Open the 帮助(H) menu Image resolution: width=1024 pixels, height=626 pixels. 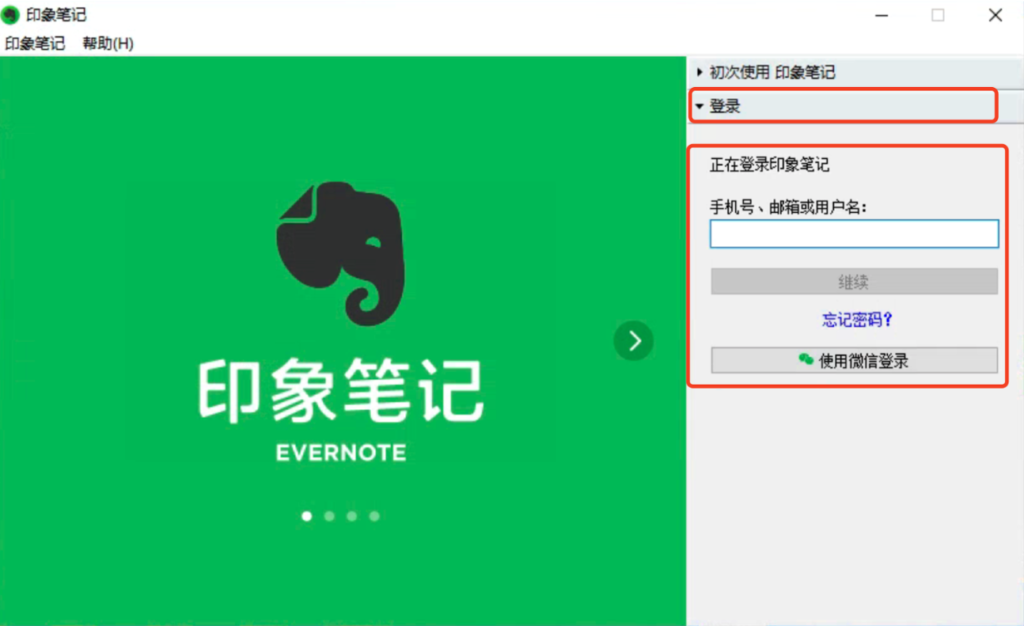(x=108, y=44)
